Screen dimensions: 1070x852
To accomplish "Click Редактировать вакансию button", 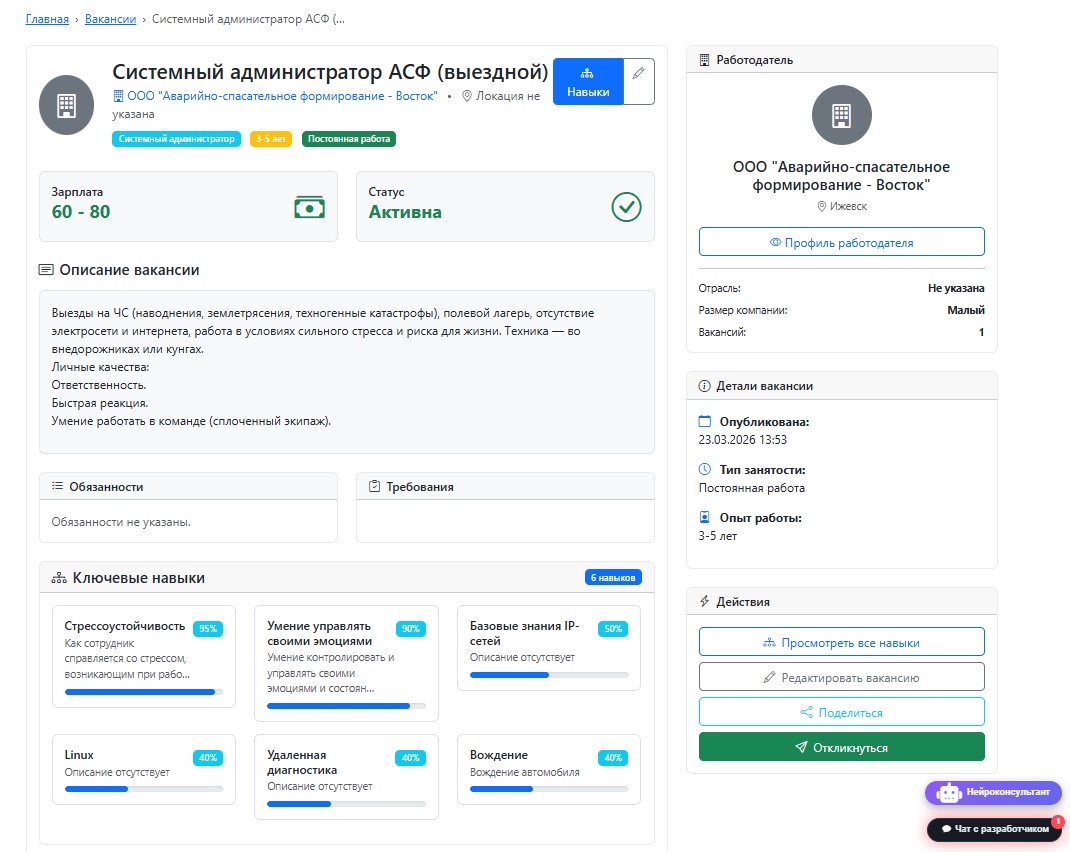I will click(x=841, y=677).
